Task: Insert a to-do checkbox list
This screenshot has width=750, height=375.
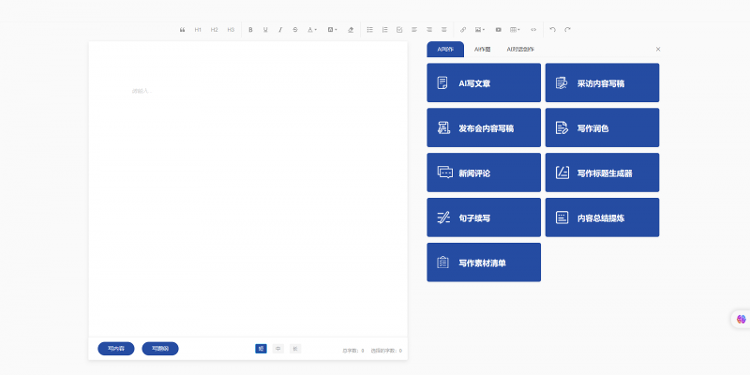Action: pyautogui.click(x=399, y=30)
